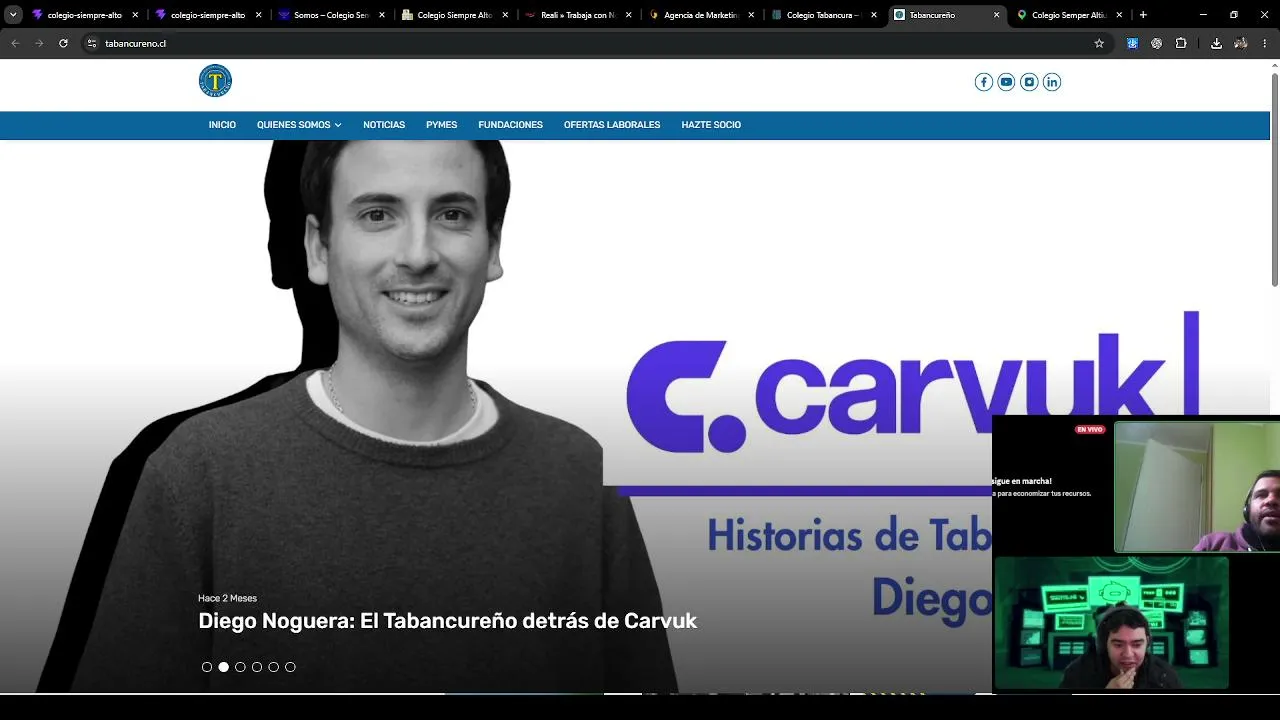The height and width of the screenshot is (720, 1280).
Task: Select the third slide indicator dot
Action: click(240, 667)
